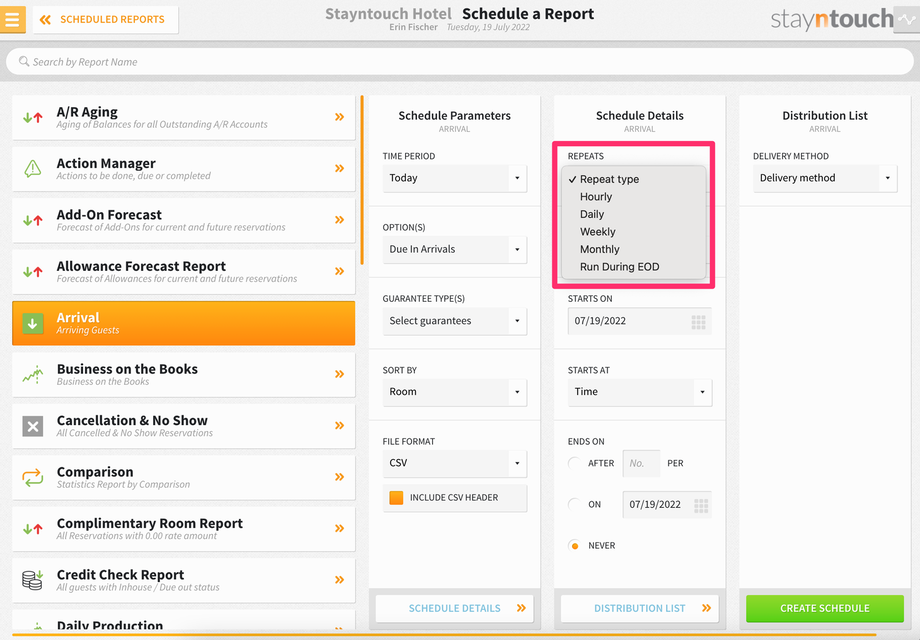Click the Comparison loop arrows icon
Viewport: 920px width, 640px height.
[x=33, y=478]
